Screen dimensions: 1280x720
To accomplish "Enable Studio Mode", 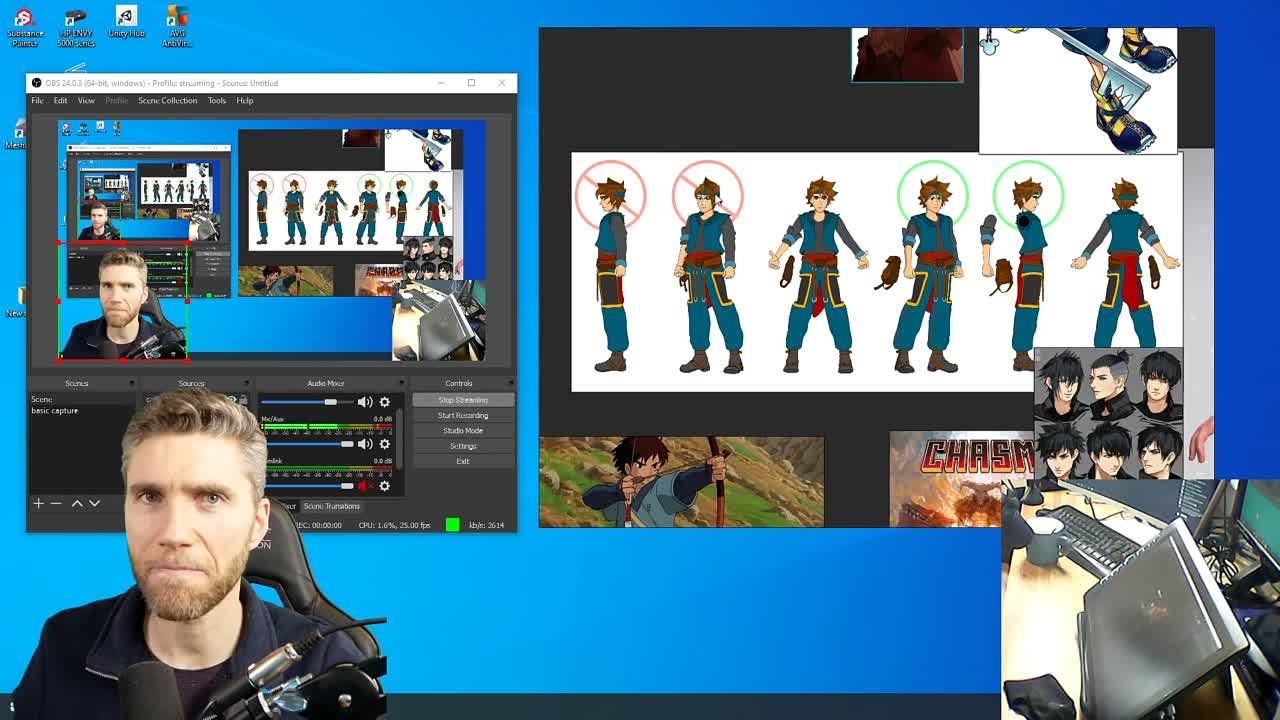I will pyautogui.click(x=461, y=430).
